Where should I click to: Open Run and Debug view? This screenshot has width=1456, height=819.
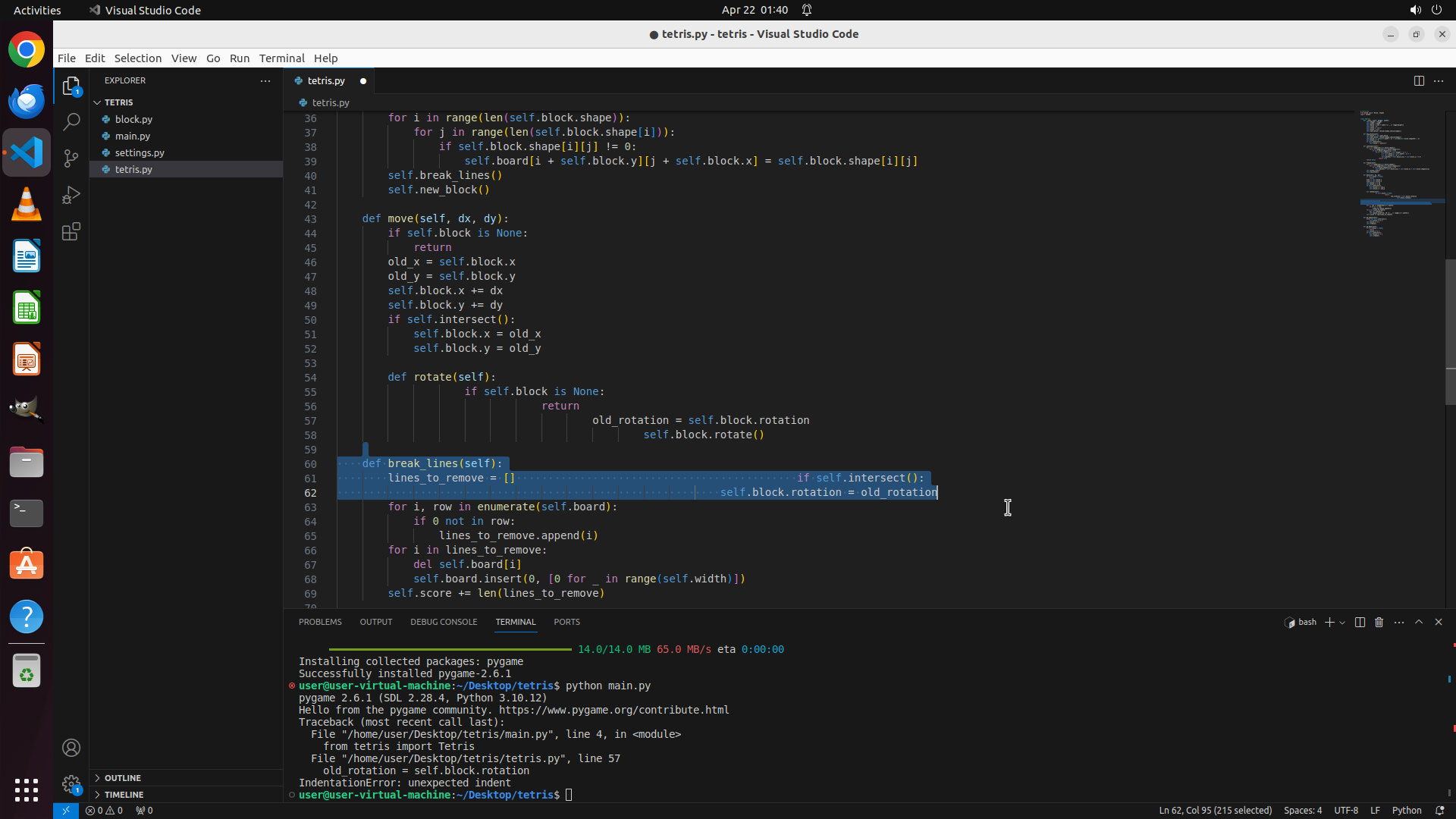(71, 195)
